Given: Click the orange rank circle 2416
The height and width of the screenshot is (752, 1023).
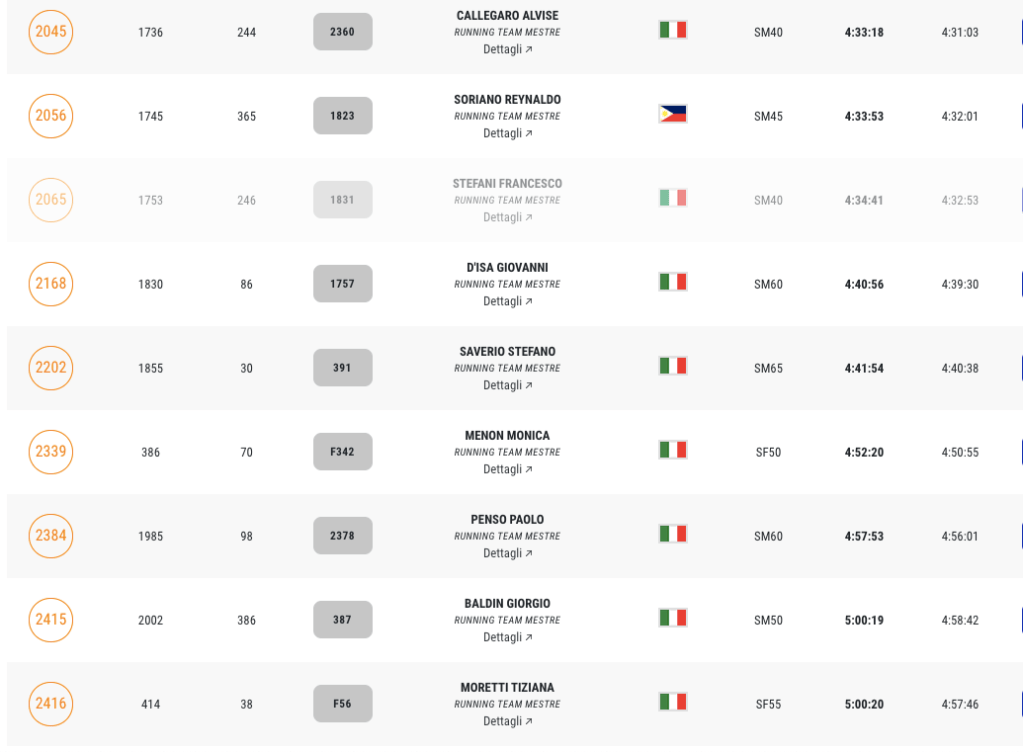Looking at the screenshot, I should point(51,704).
